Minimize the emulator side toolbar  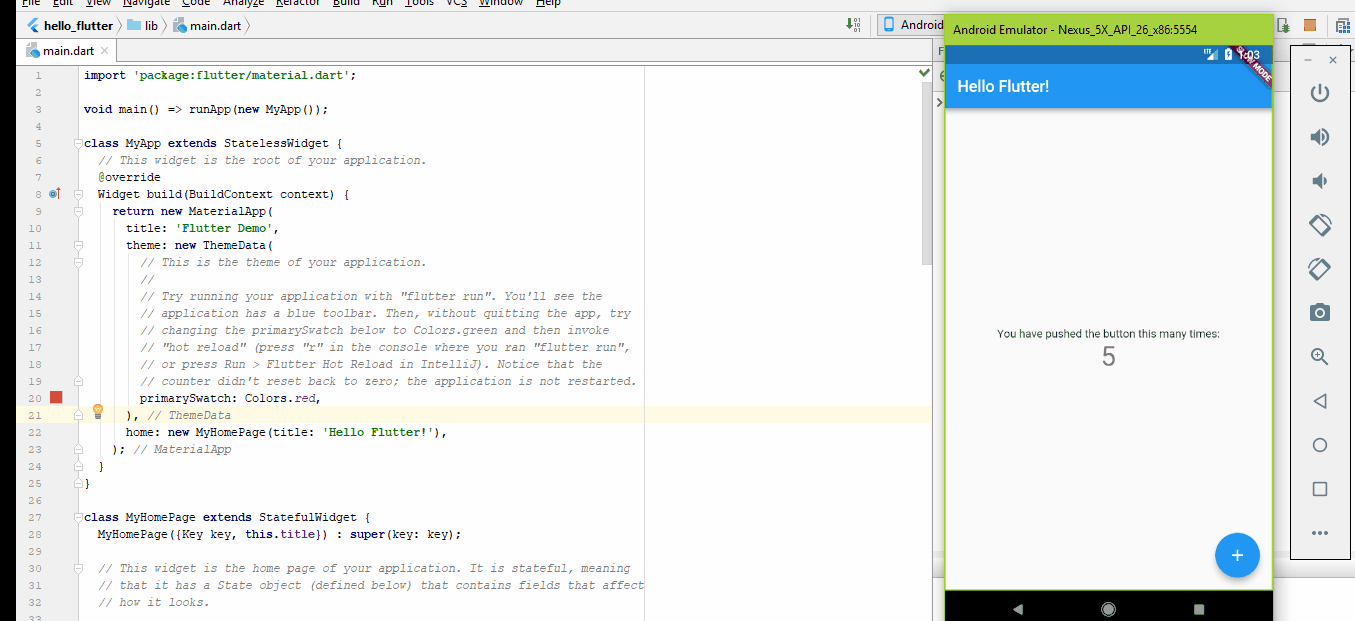(x=1308, y=60)
